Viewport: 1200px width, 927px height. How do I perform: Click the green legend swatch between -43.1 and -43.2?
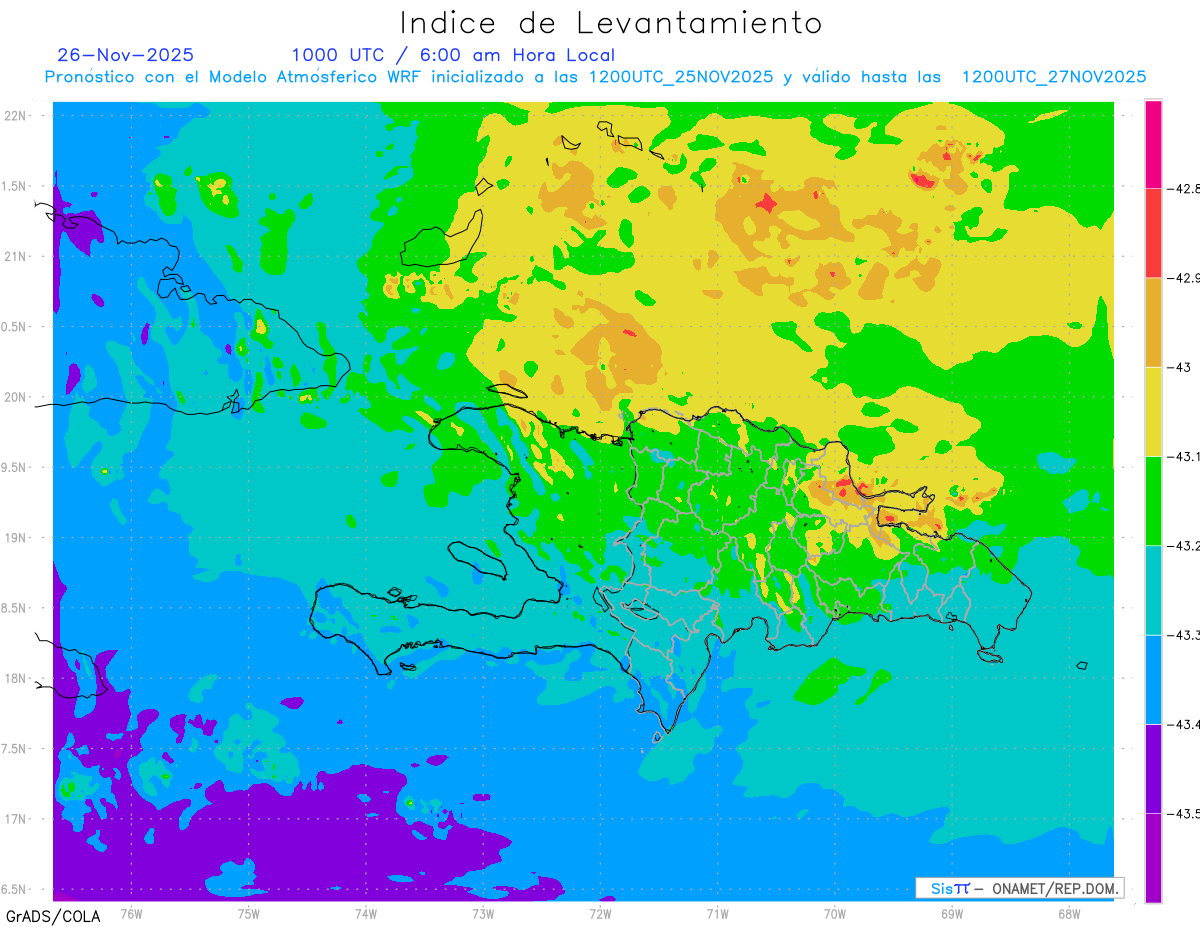(1153, 500)
